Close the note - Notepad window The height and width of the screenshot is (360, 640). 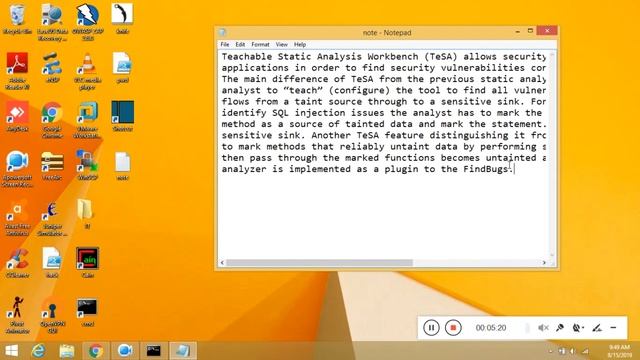[x=547, y=31]
